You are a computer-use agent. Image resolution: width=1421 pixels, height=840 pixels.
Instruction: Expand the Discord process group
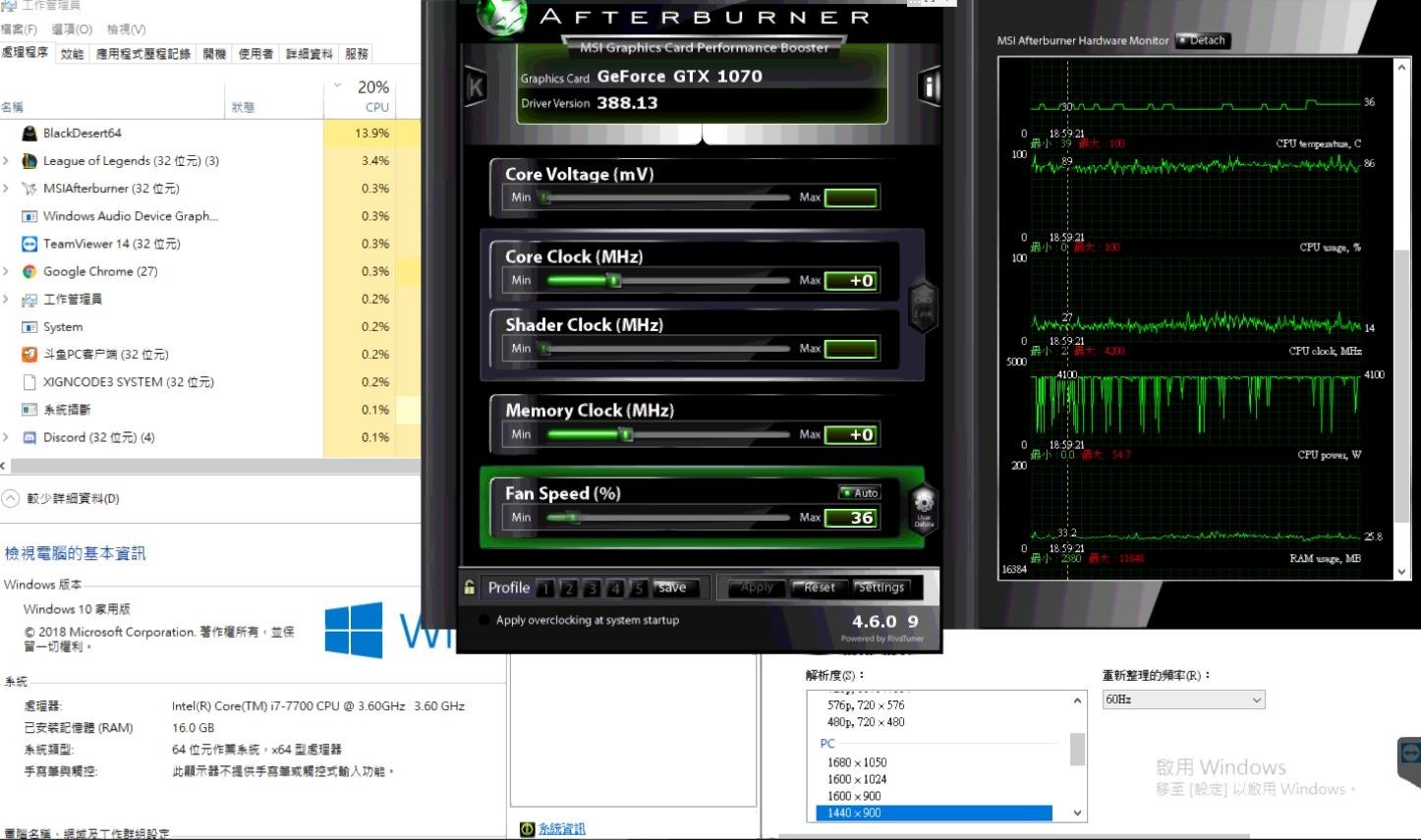click(x=6, y=437)
